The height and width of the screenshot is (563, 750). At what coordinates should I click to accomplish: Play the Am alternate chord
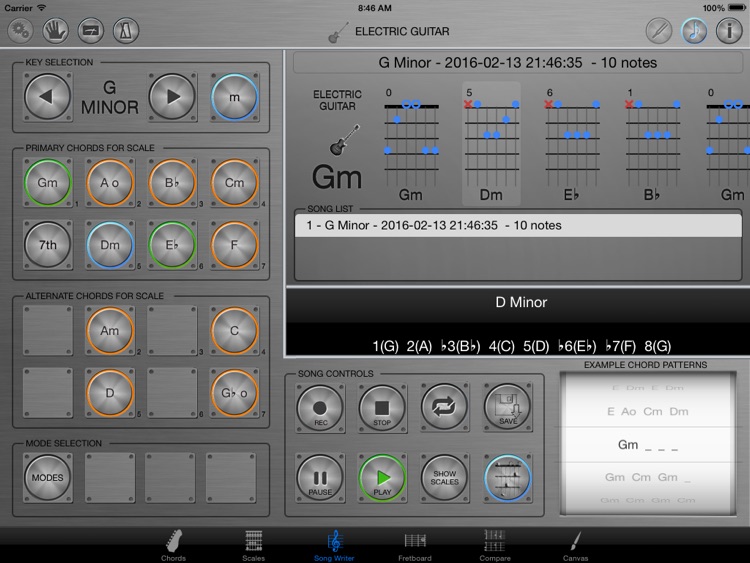click(x=110, y=331)
